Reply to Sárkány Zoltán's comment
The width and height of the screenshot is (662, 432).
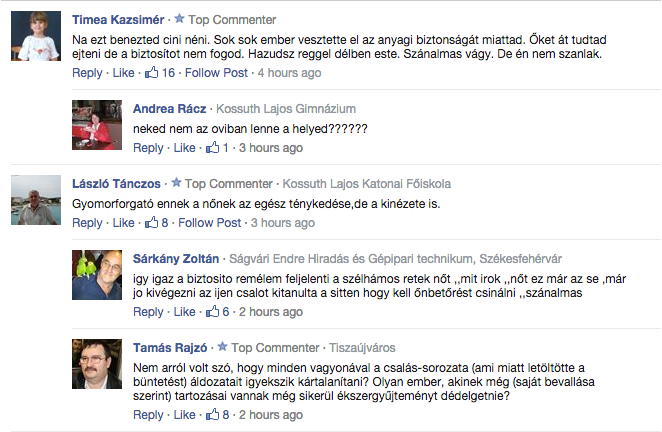[x=148, y=312]
